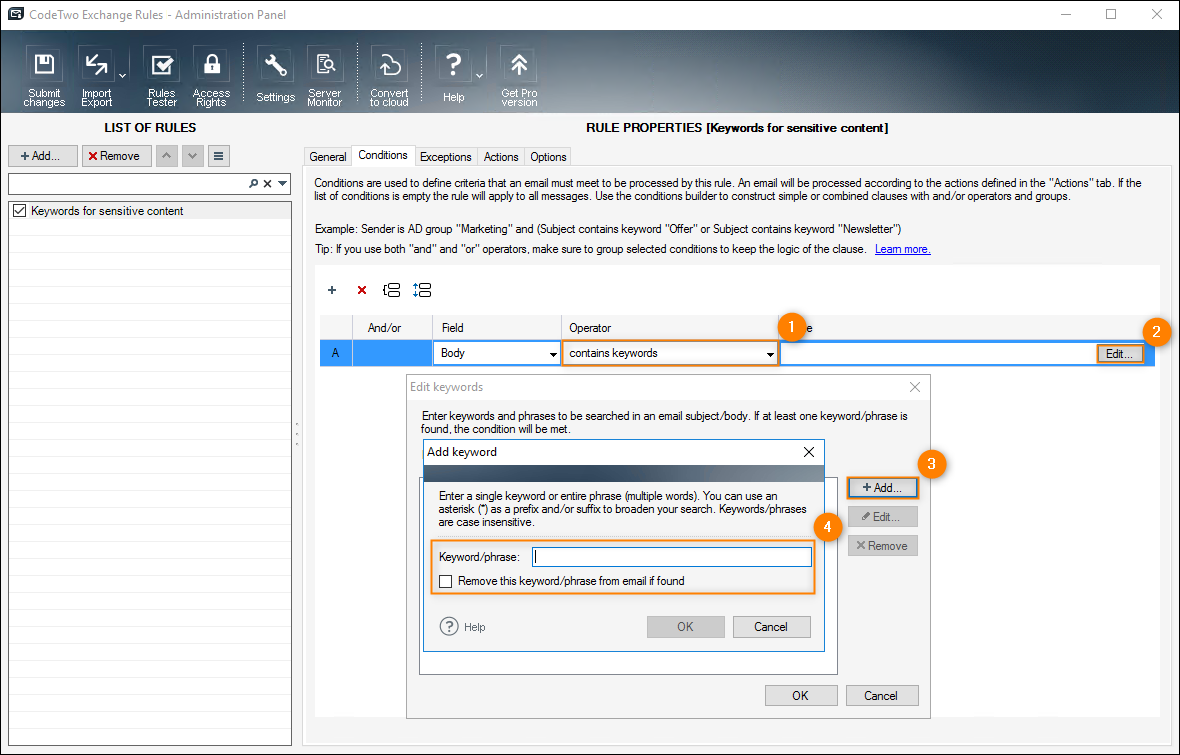
Task: Expand the rules search options dropdown
Action: tap(283, 183)
